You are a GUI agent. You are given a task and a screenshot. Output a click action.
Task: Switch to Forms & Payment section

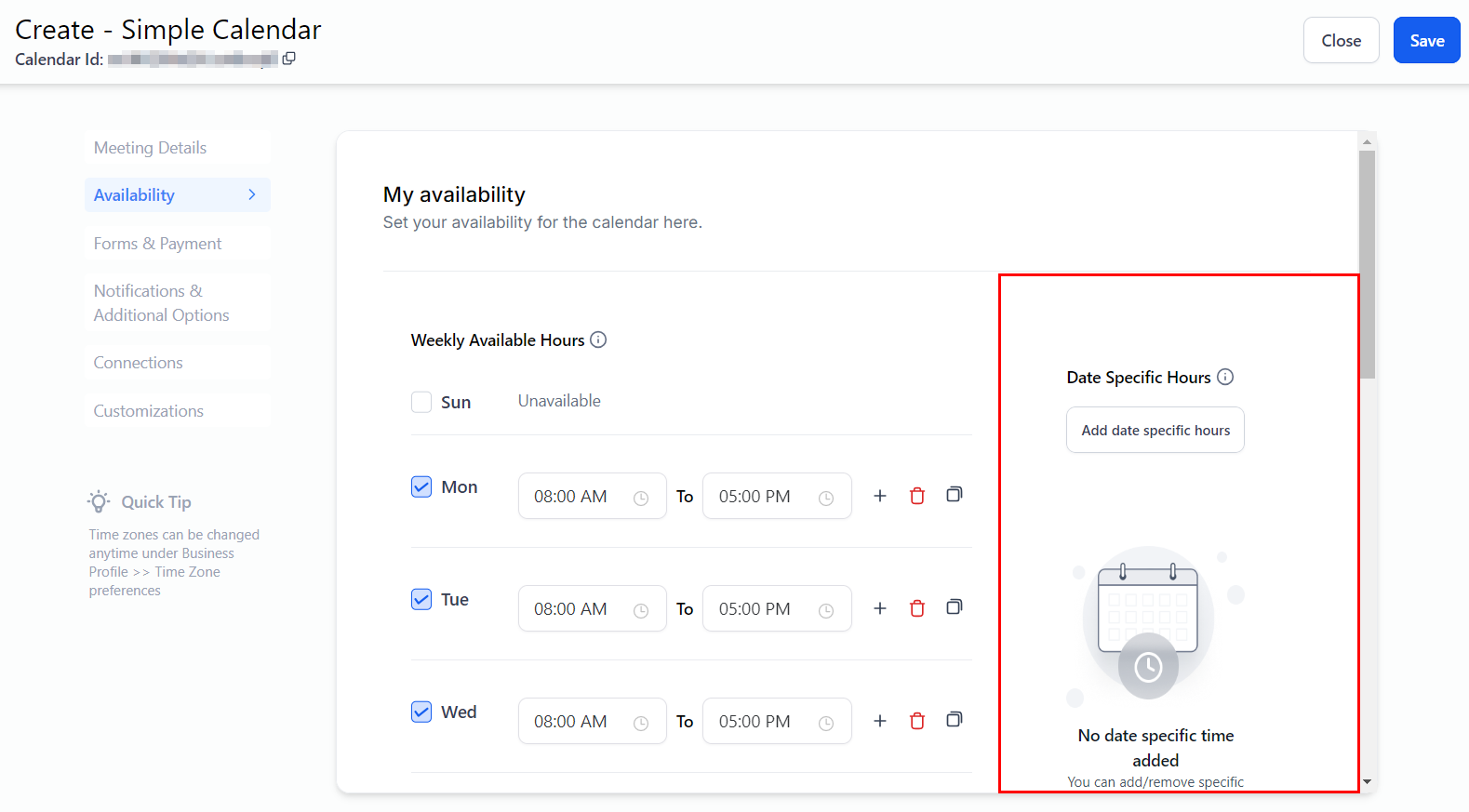(x=158, y=244)
